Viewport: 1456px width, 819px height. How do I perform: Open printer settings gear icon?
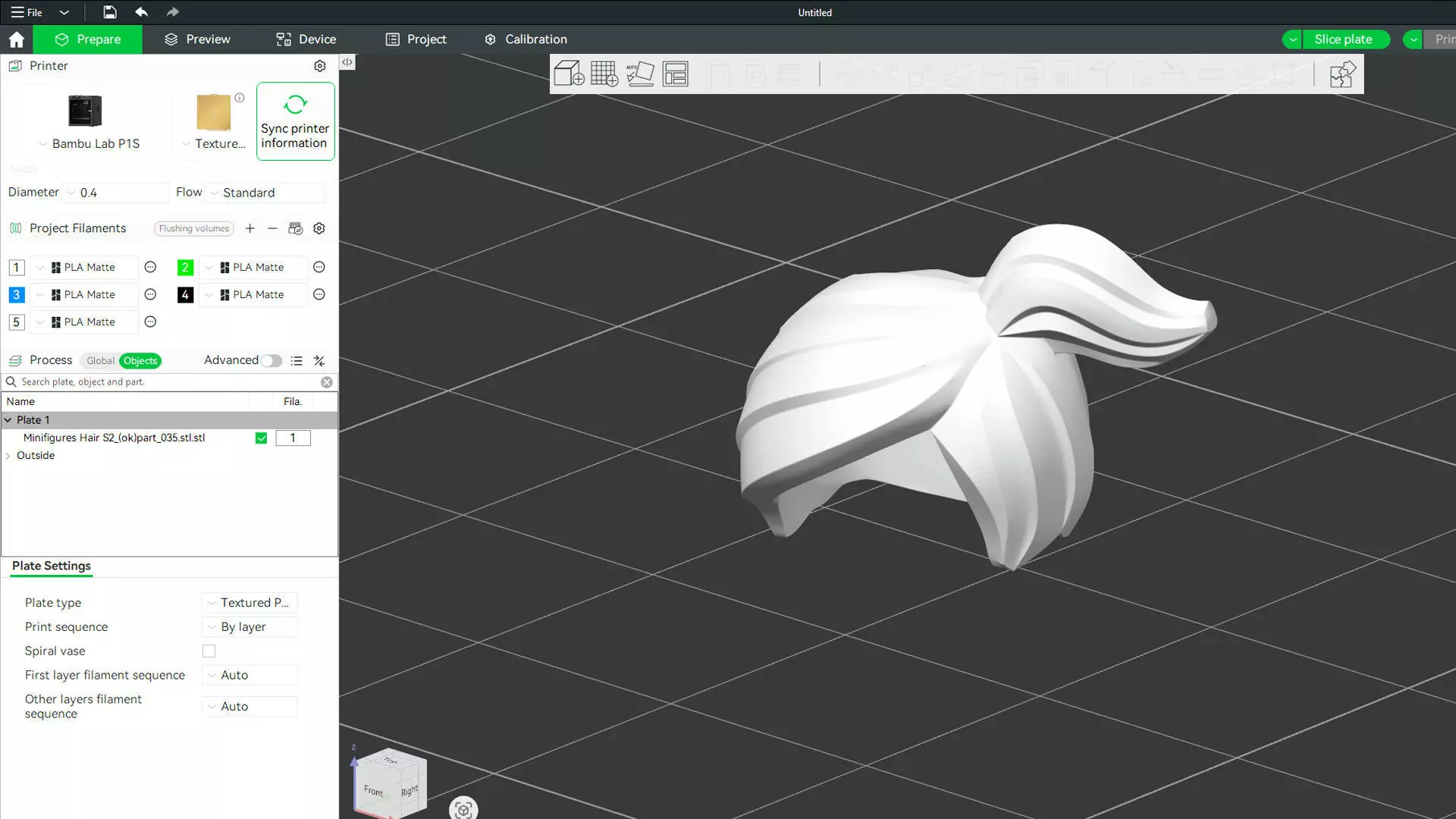[x=320, y=66]
